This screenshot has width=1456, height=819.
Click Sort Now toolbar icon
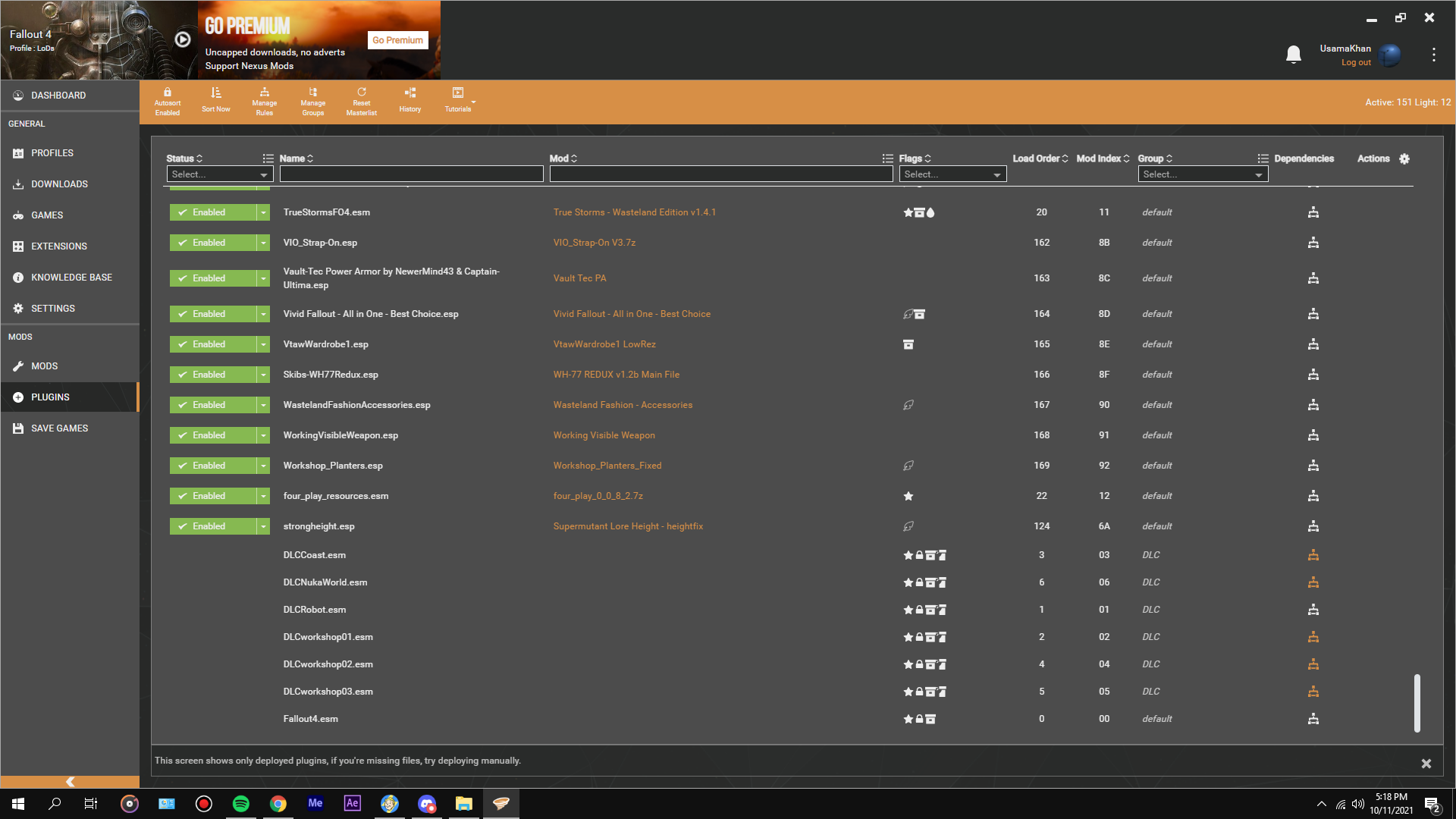(216, 93)
